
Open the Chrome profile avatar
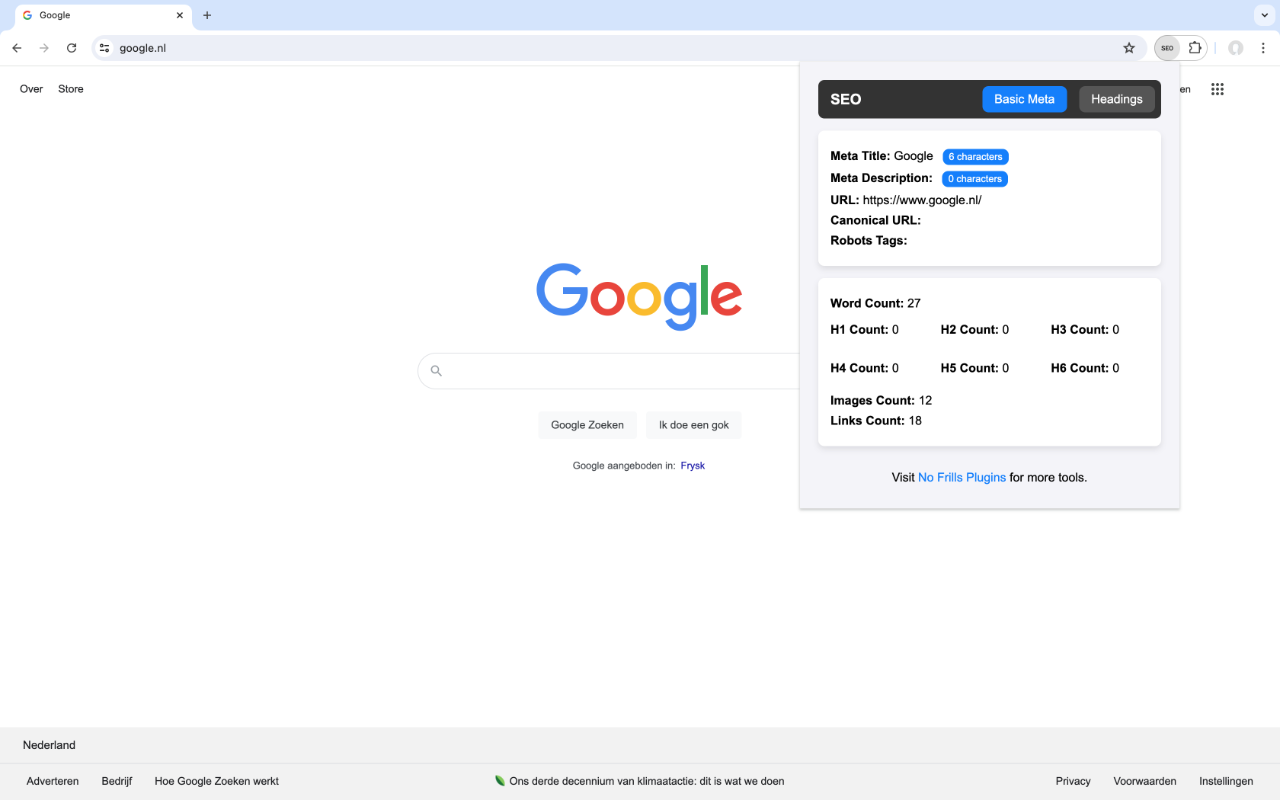(1236, 48)
